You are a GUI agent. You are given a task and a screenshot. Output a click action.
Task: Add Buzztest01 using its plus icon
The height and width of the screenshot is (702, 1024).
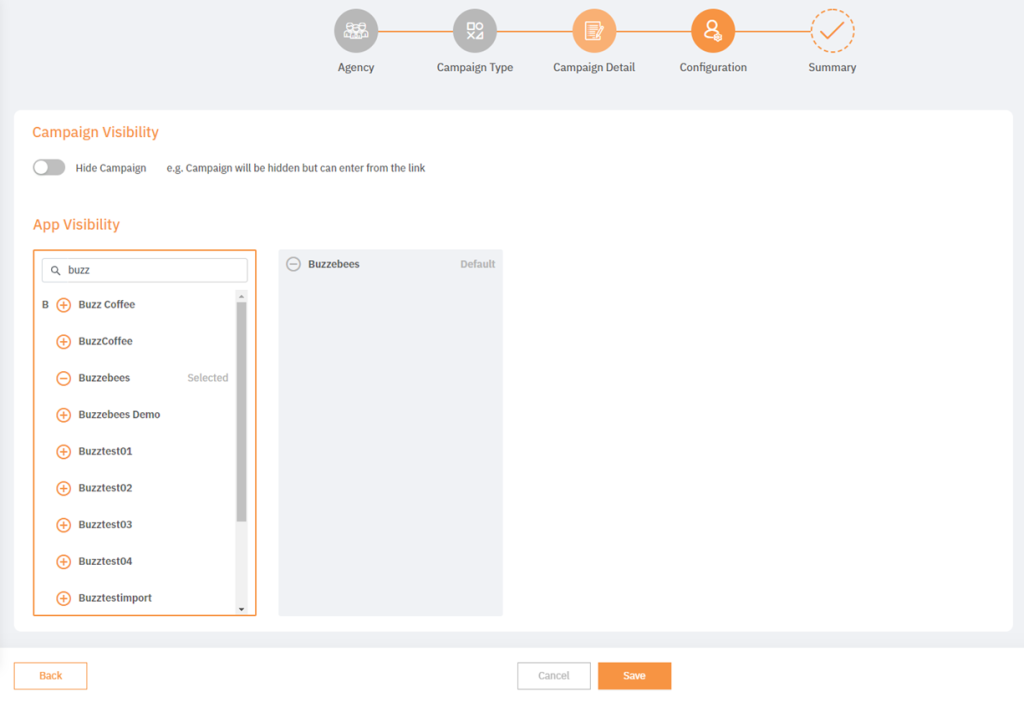62,451
